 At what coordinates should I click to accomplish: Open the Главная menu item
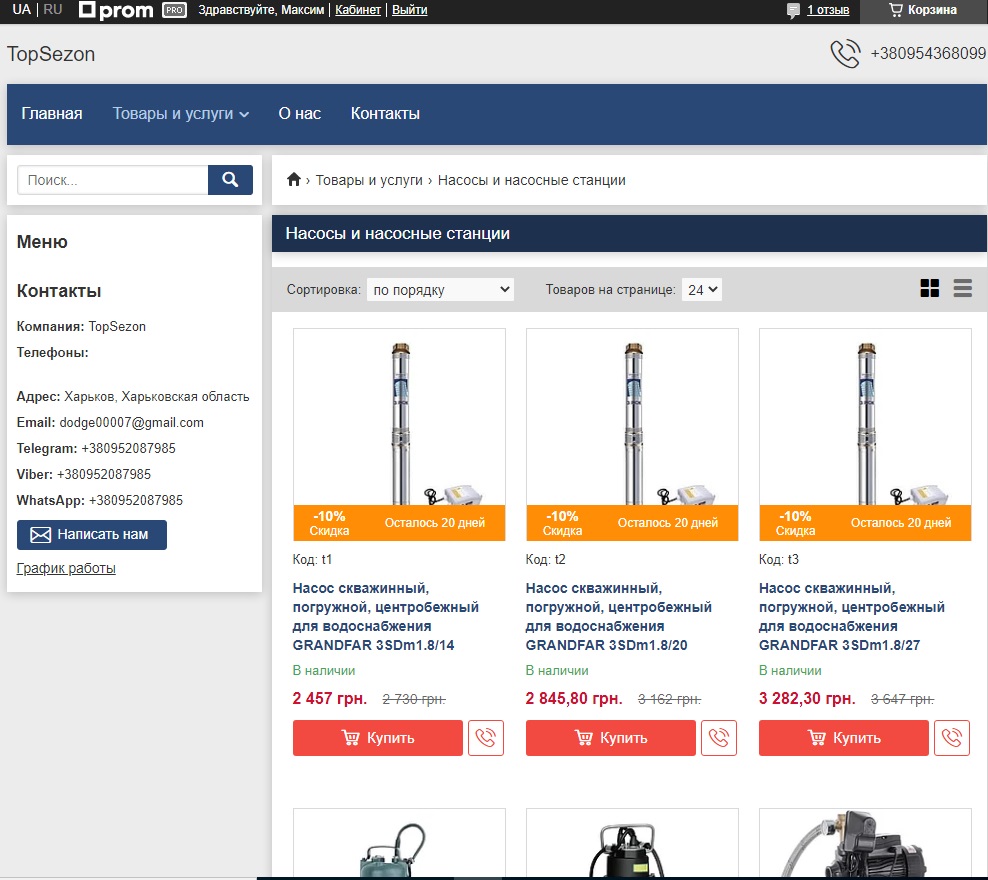tap(52, 113)
